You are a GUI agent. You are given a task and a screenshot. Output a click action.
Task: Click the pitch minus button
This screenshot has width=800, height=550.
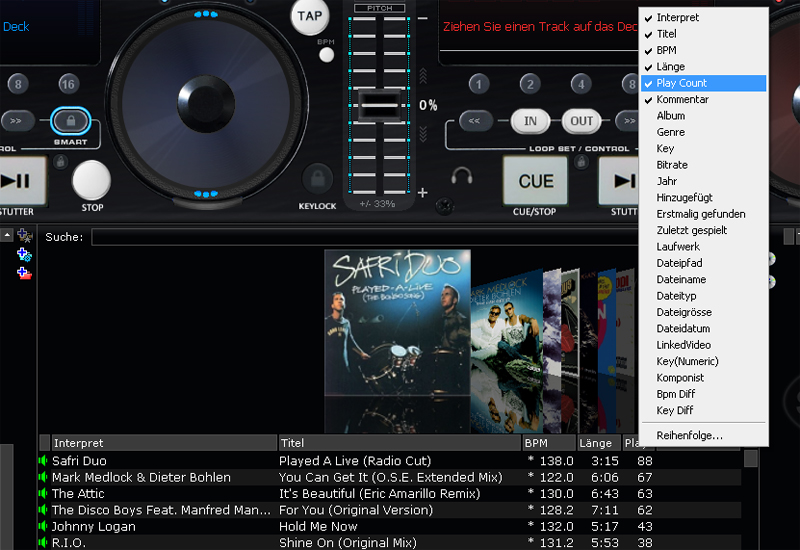point(422,18)
